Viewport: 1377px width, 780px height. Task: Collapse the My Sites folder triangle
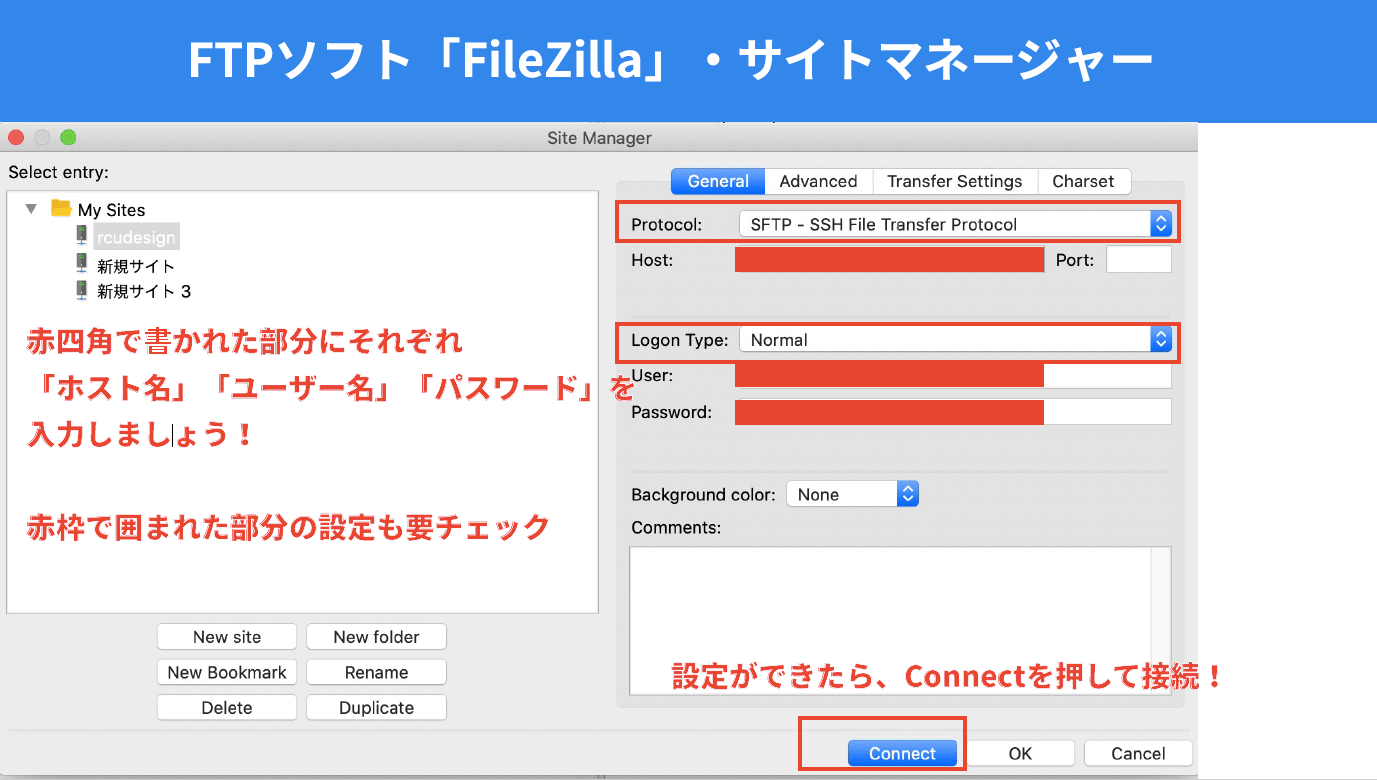(31, 209)
